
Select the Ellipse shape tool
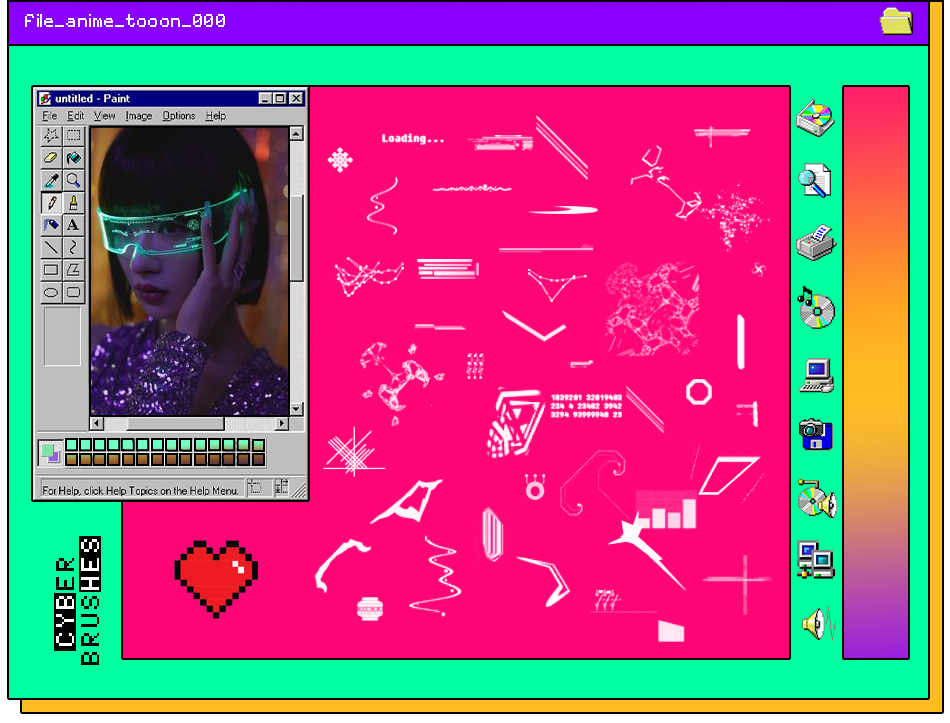51,293
